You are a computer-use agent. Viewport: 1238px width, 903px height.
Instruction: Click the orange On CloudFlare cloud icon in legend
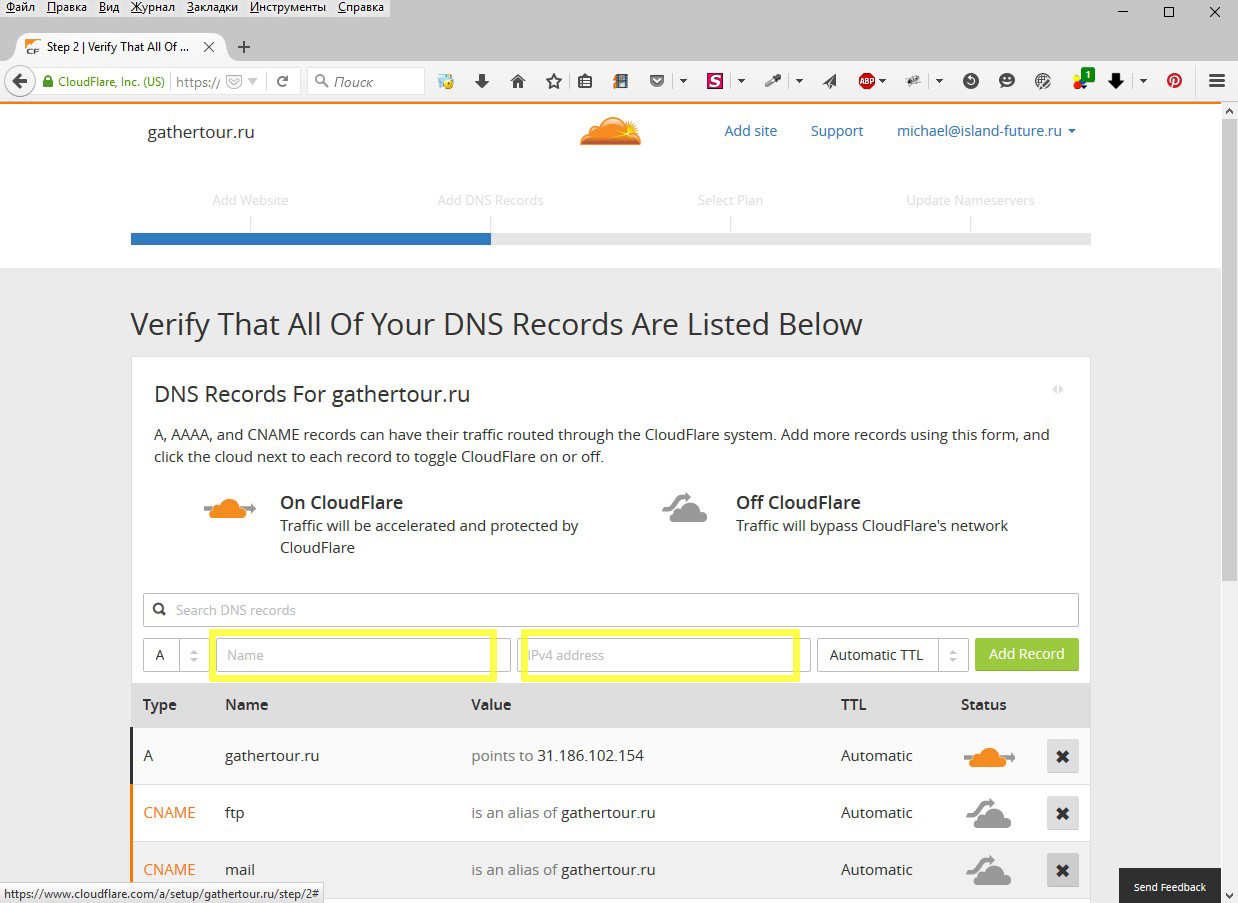click(230, 509)
